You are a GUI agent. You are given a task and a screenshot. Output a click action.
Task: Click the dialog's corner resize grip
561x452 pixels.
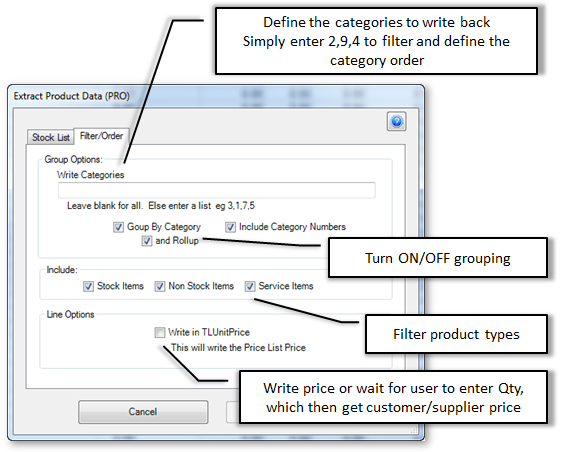[x=414, y=430]
